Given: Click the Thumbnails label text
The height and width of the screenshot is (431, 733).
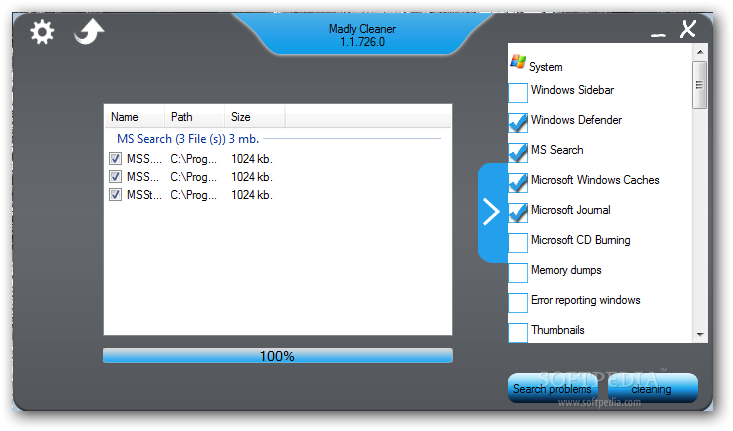Looking at the screenshot, I should pos(558,330).
